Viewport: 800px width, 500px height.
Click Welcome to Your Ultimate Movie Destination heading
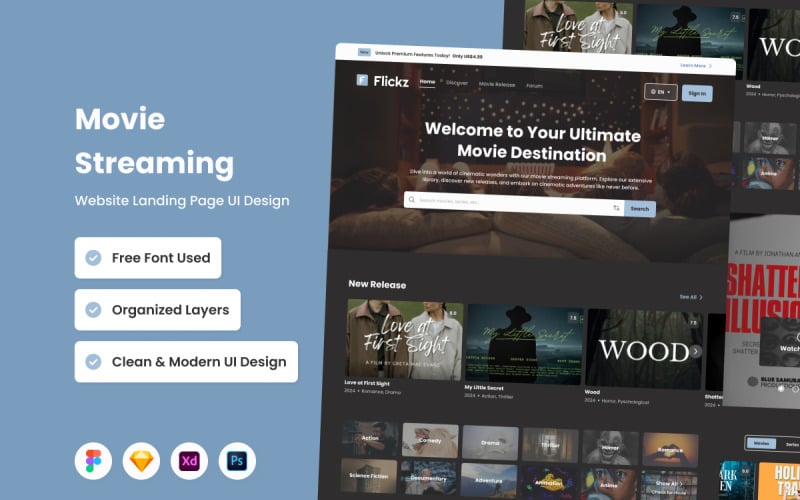pos(532,141)
